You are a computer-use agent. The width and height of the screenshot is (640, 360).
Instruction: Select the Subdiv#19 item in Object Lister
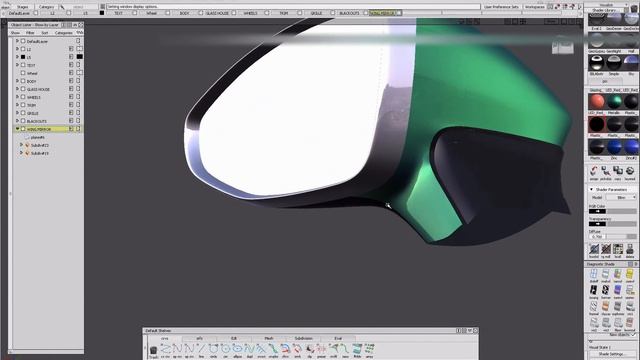coord(40,153)
